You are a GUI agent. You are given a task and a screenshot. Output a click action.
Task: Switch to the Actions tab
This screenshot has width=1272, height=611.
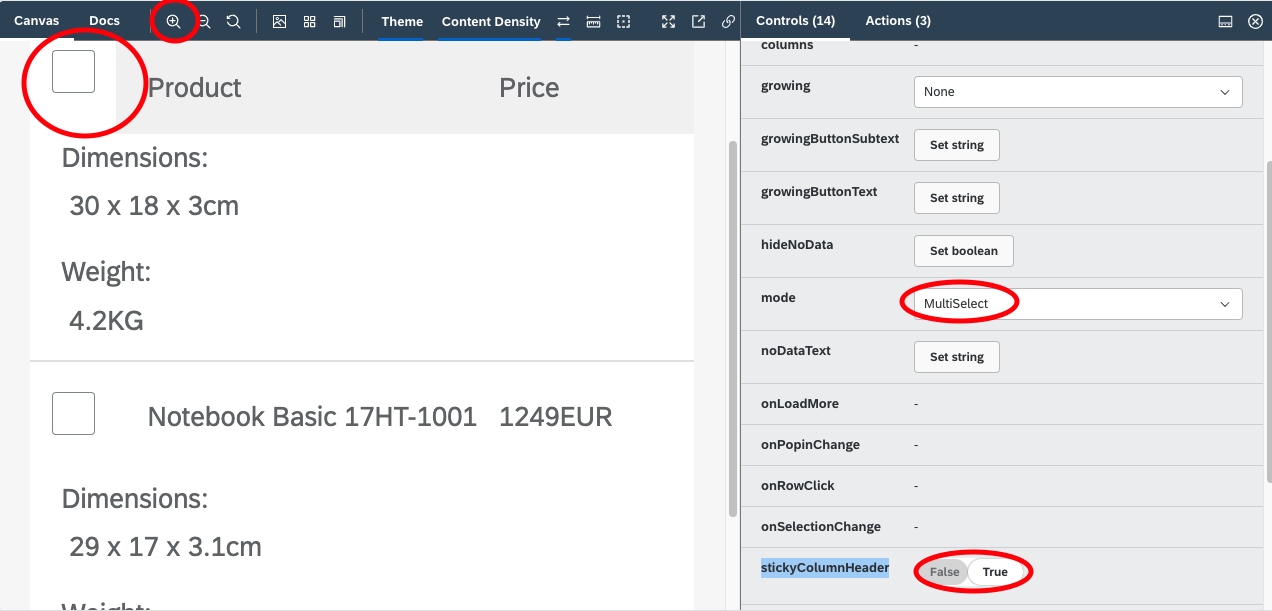coord(897,20)
